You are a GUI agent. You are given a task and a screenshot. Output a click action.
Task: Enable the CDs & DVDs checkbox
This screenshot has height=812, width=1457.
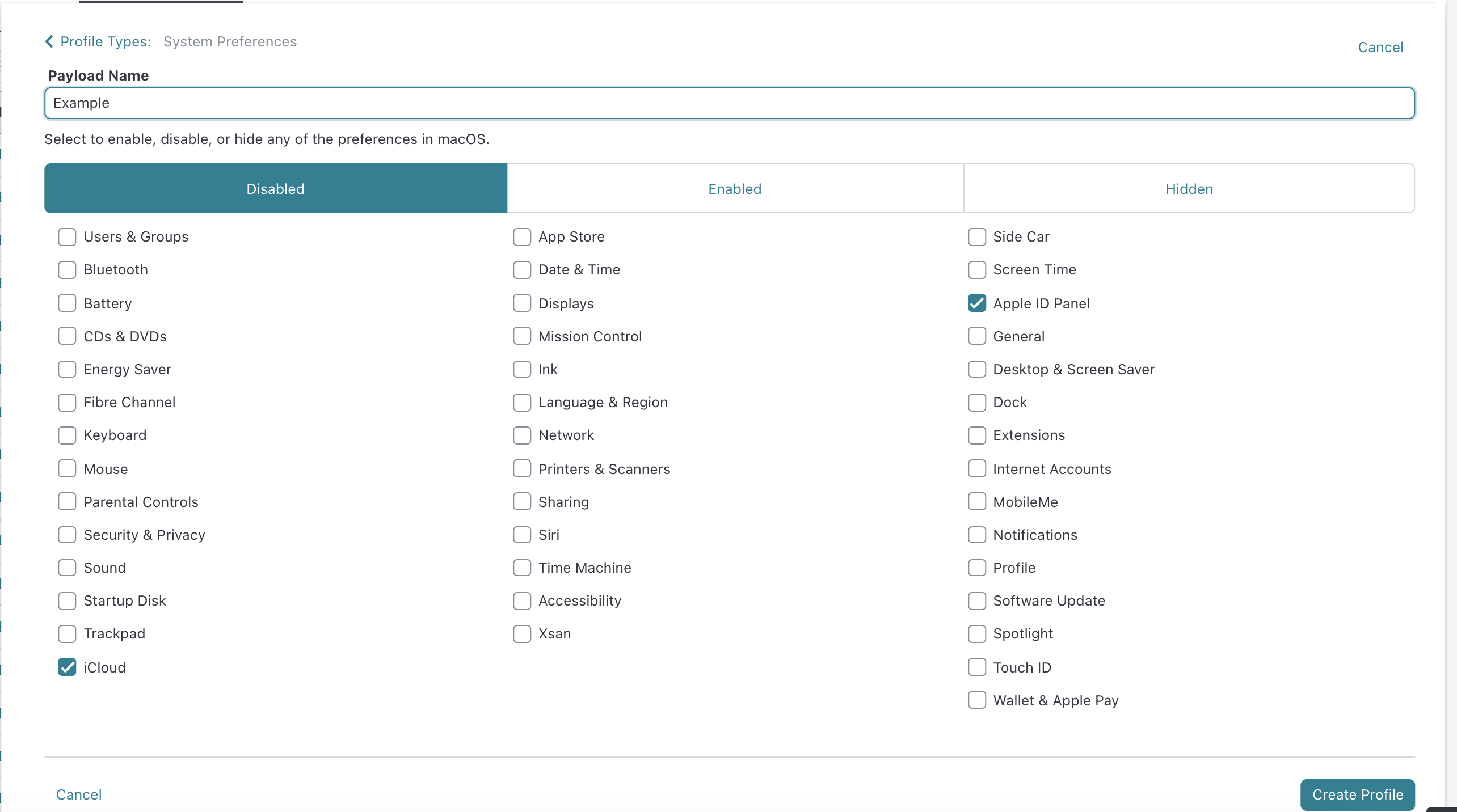[67, 336]
